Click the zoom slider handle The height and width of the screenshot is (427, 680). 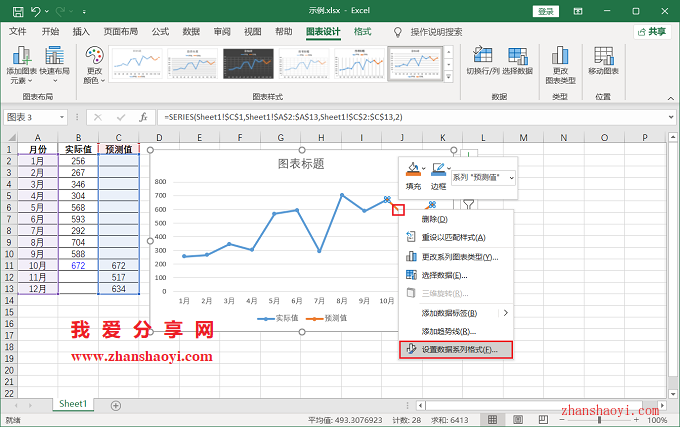pyautogui.click(x=600, y=420)
